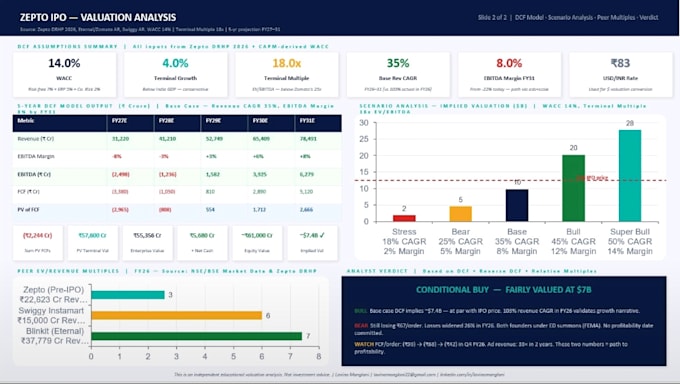Click the ₹5,680 Cr Net Cash card
The image size is (680, 384).
[202, 243]
